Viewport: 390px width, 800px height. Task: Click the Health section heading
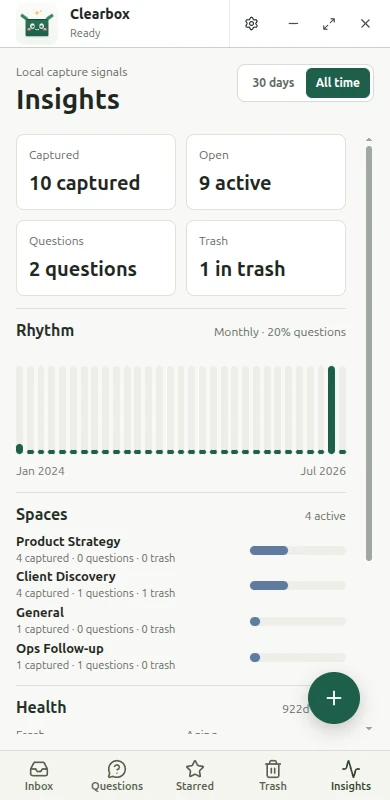click(41, 707)
